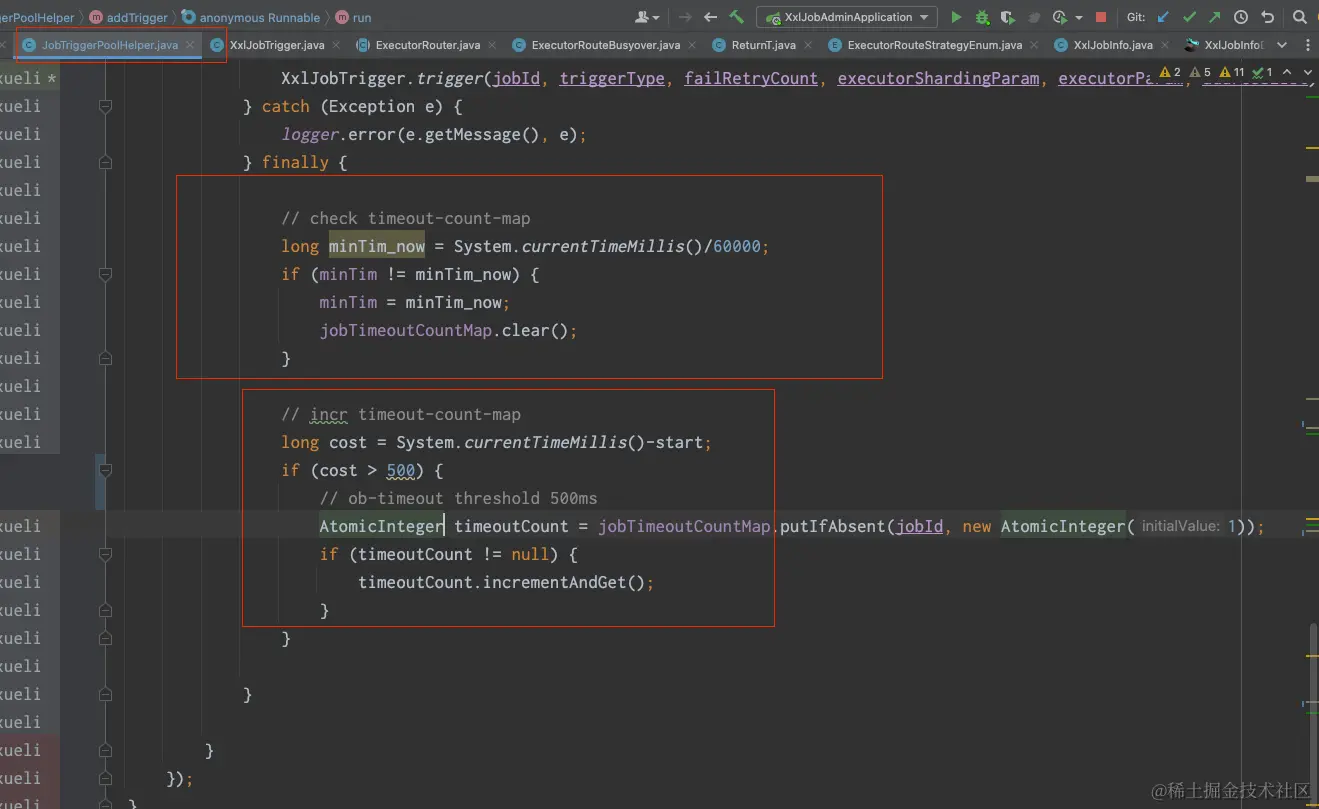The width and height of the screenshot is (1319, 809).
Task: Jump to previous highlighted problem arrow
Action: click(x=1286, y=72)
